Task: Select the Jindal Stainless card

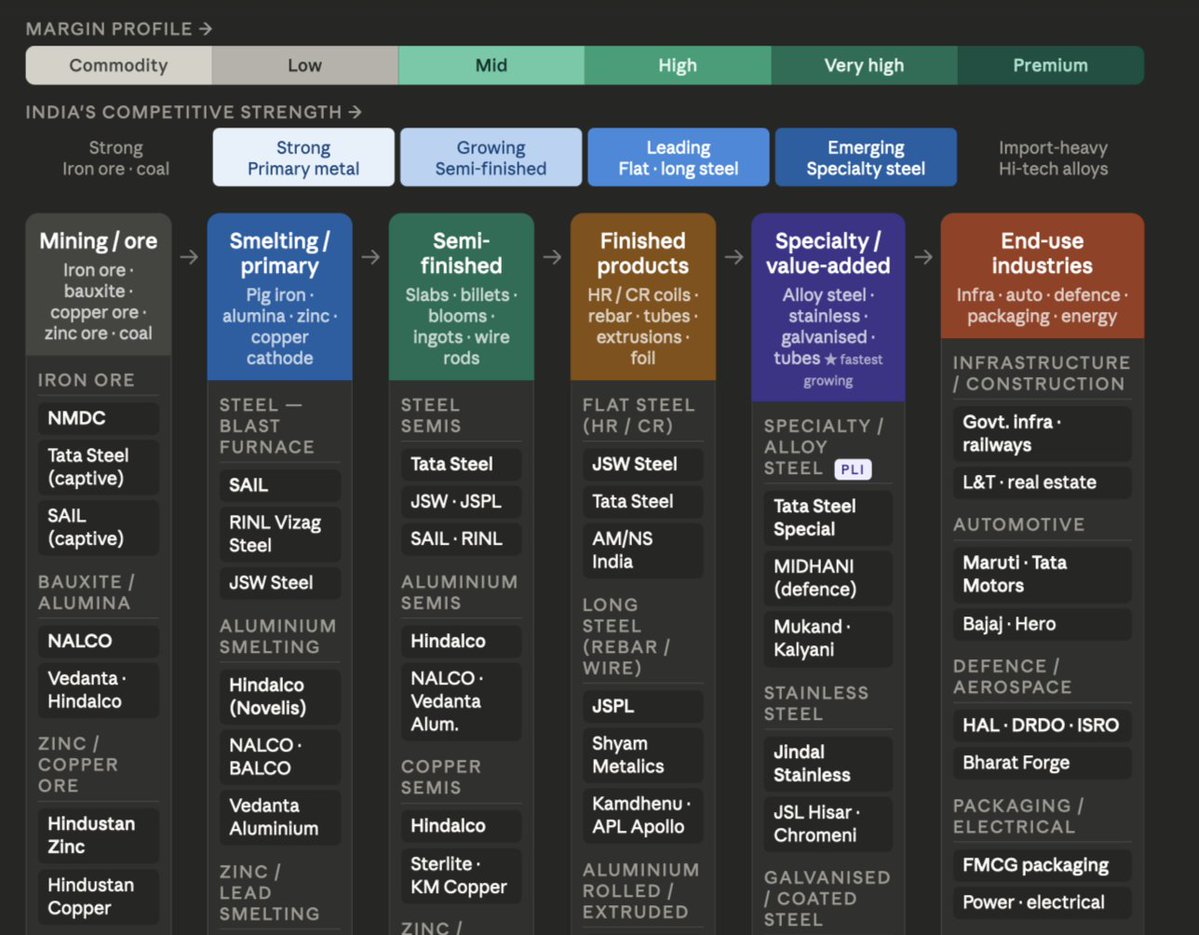Action: pyautogui.click(x=828, y=765)
